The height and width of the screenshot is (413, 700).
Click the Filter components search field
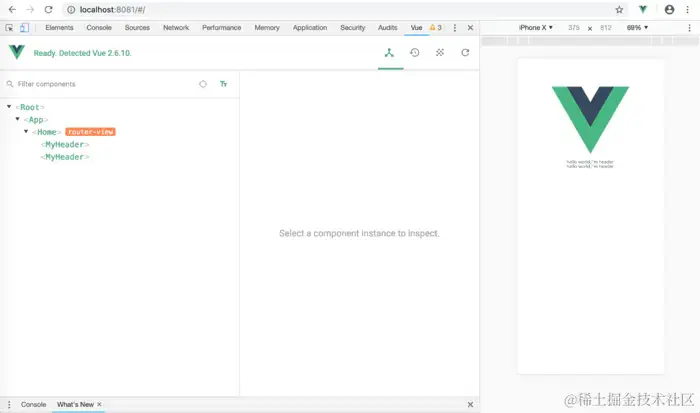105,84
